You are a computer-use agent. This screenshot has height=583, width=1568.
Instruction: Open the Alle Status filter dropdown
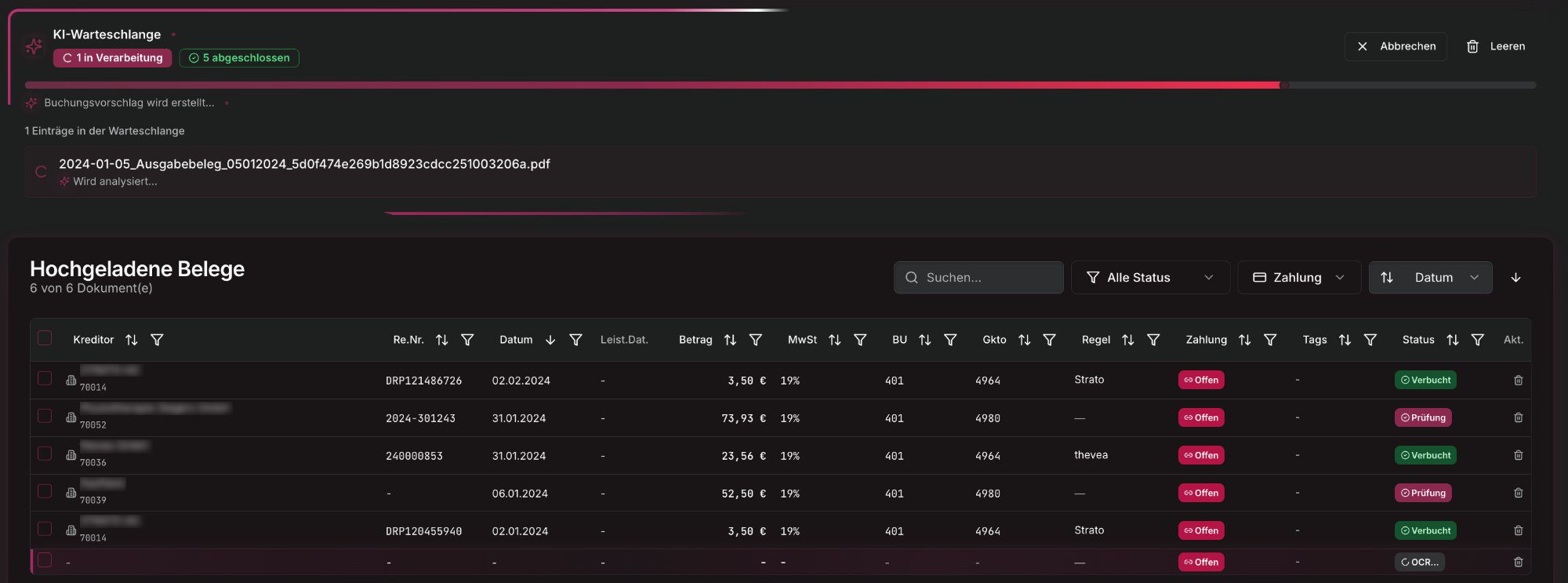pyautogui.click(x=1149, y=278)
